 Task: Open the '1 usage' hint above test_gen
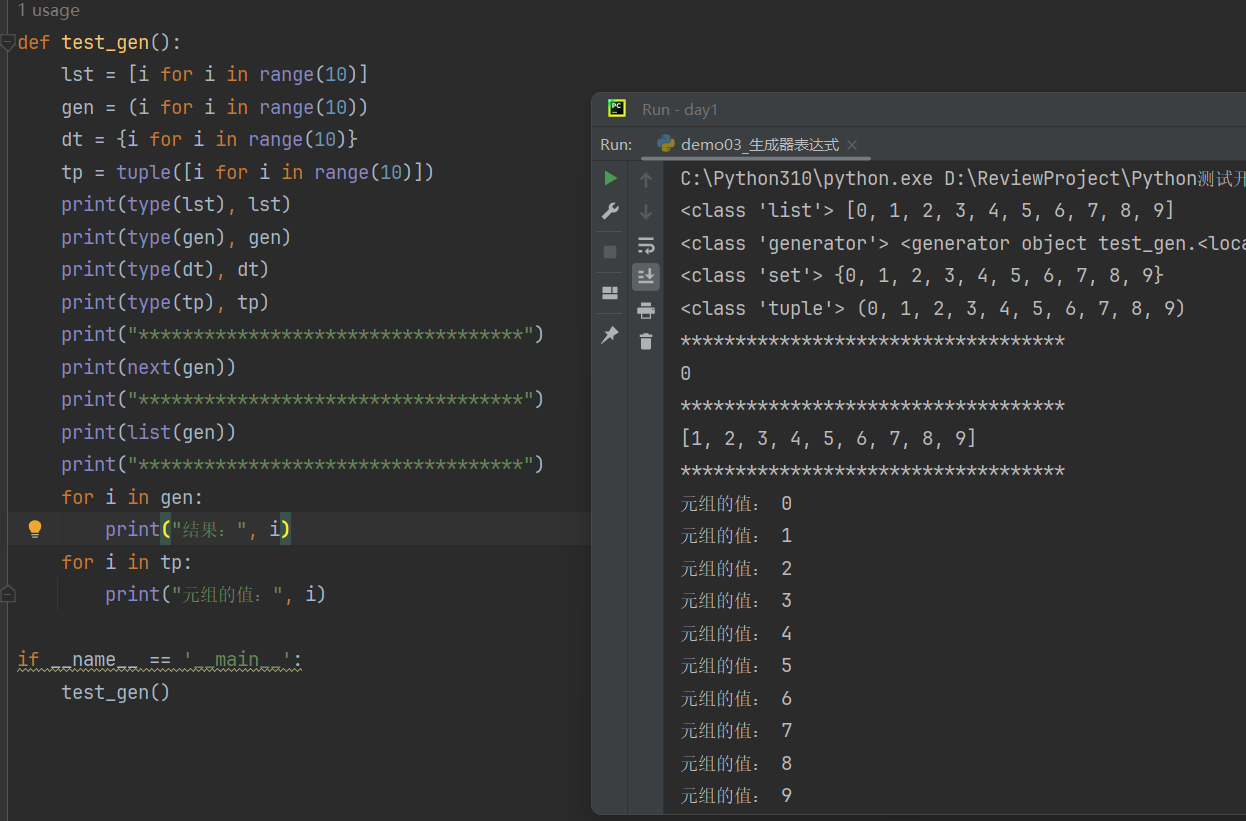[x=48, y=11]
